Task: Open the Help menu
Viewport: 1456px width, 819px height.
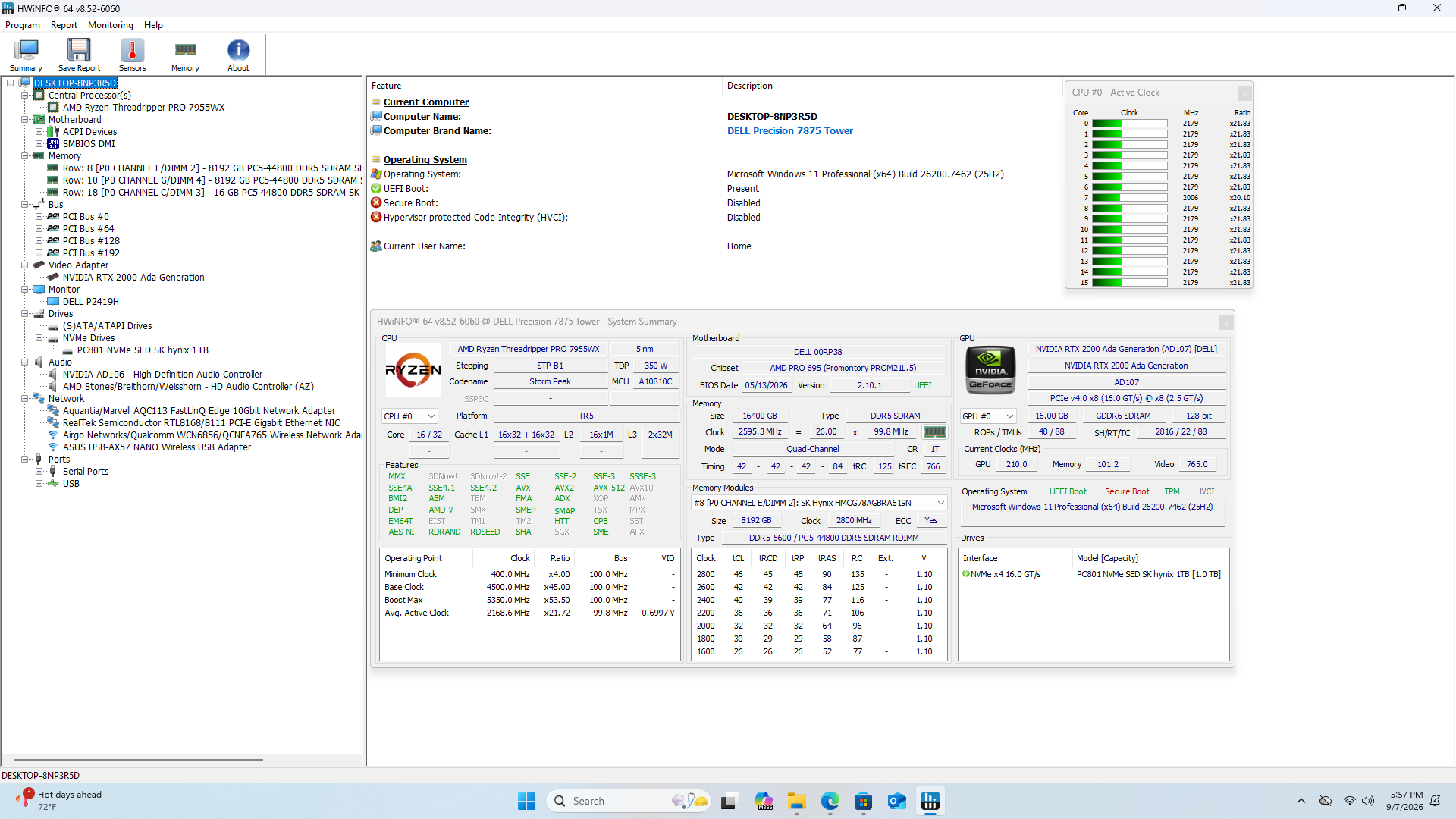Action: pos(153,25)
